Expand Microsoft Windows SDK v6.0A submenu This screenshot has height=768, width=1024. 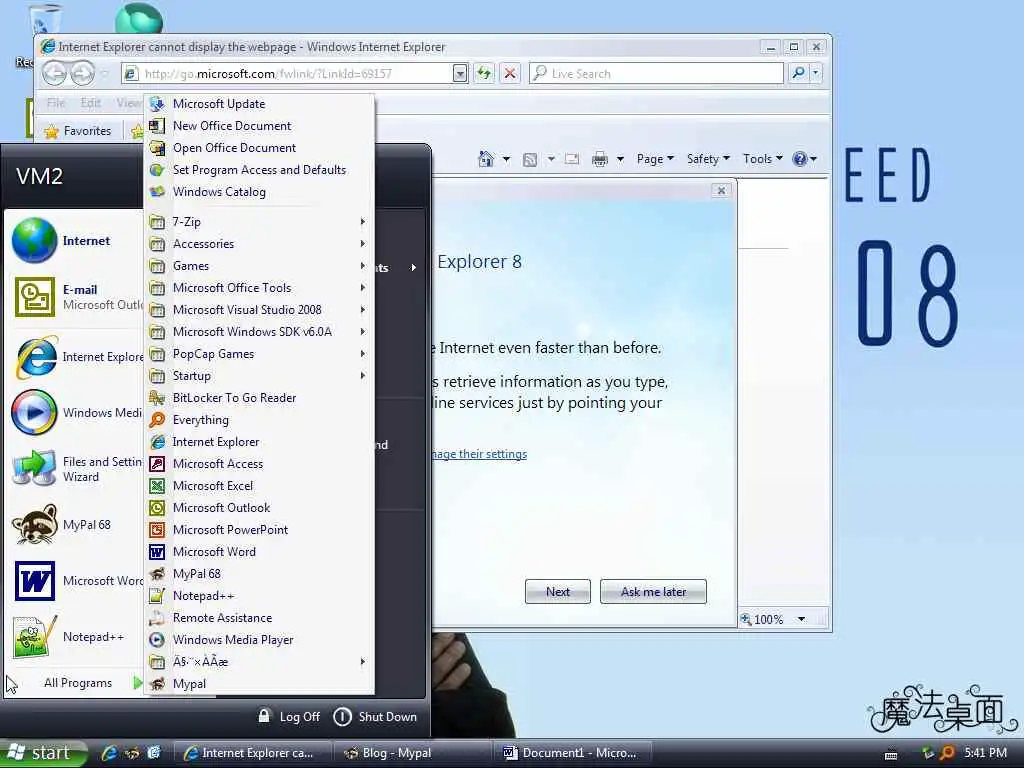point(259,332)
